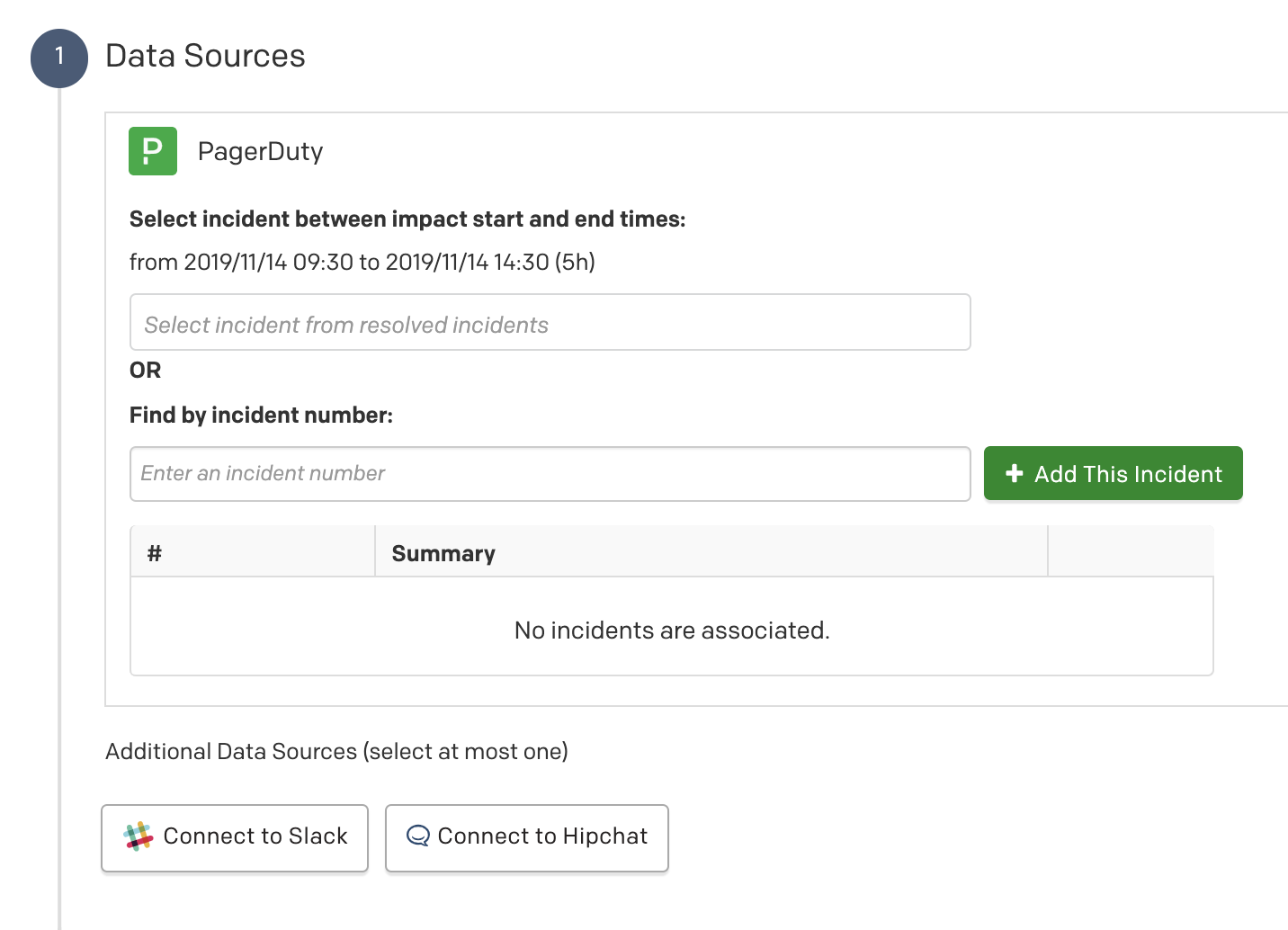The image size is (1288, 930).
Task: Connect the Hipchat data source
Action: point(526,837)
